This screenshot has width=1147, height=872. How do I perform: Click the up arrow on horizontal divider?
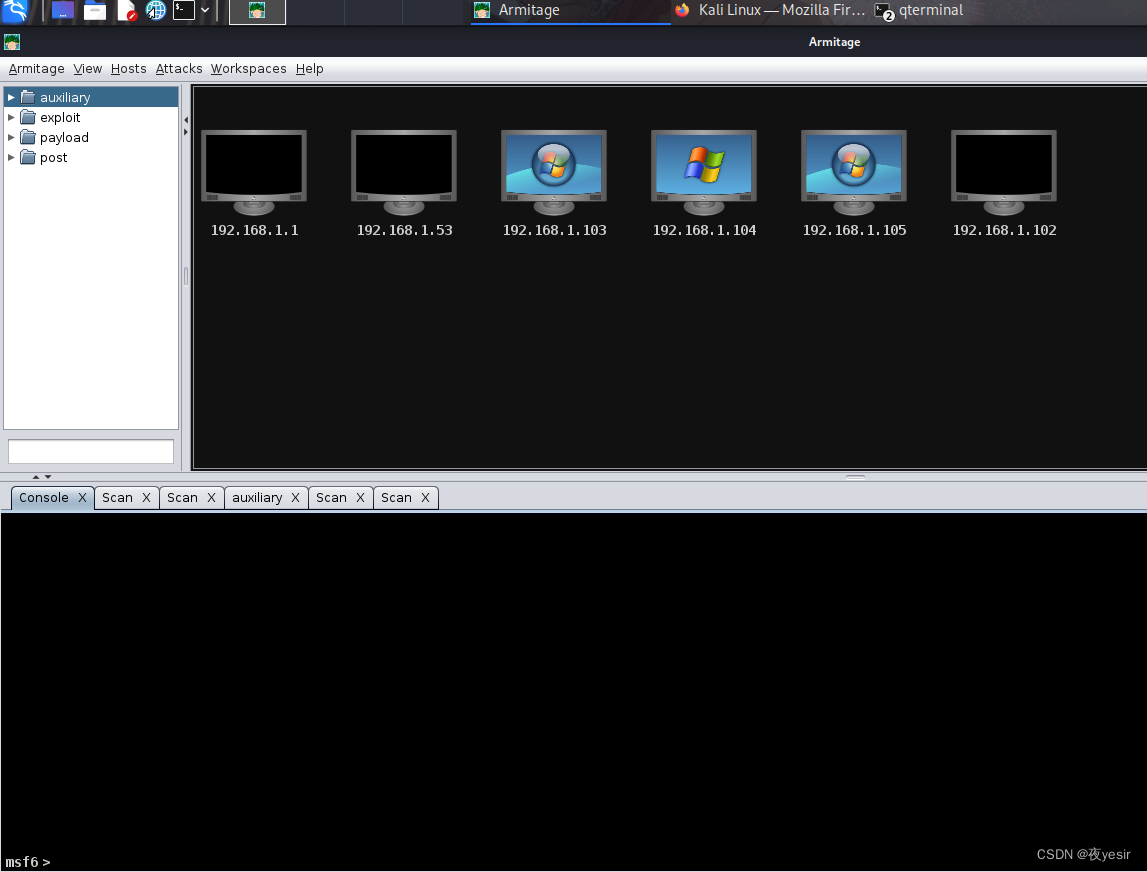pos(36,477)
